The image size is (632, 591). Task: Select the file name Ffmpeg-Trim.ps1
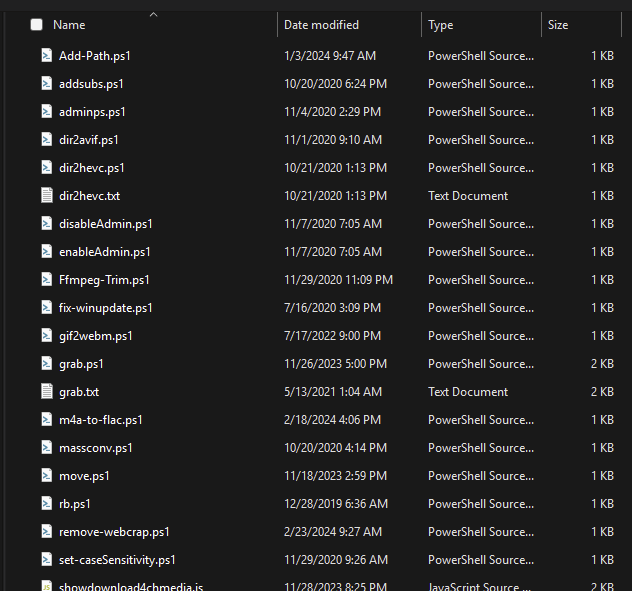tap(104, 280)
